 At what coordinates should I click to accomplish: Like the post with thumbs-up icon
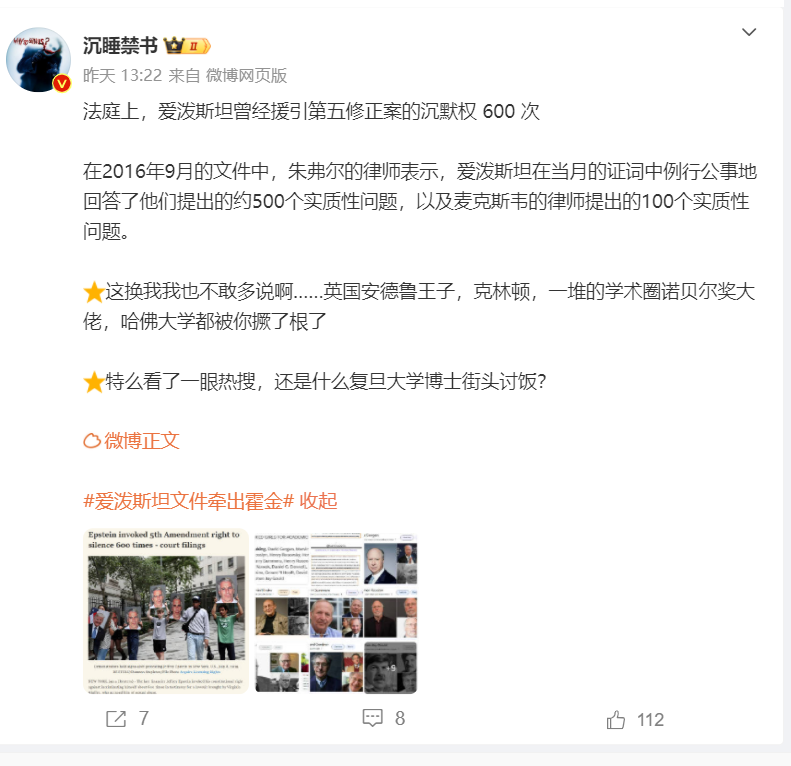[615, 720]
